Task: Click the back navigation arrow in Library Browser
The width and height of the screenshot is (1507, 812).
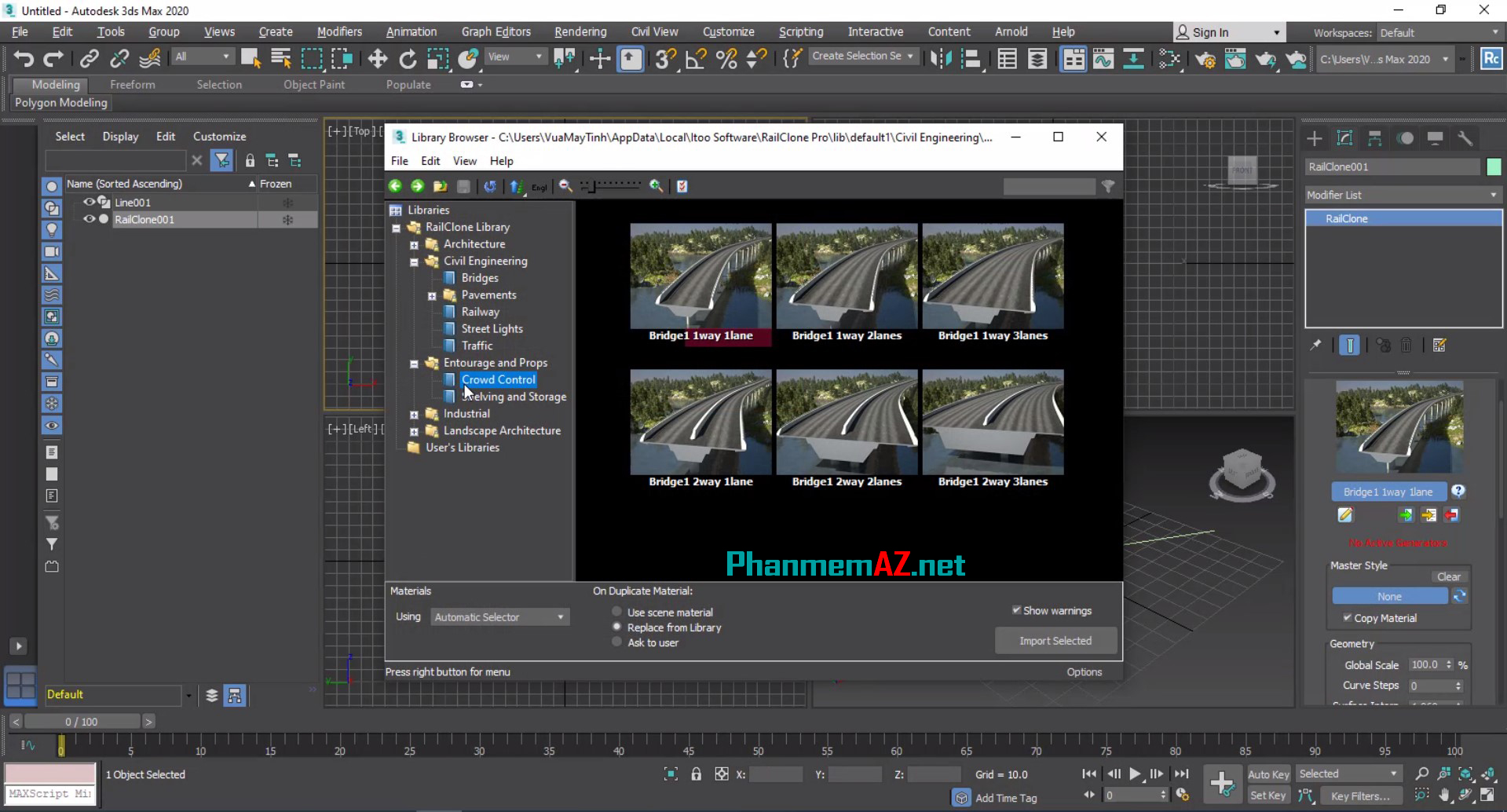Action: click(x=395, y=186)
